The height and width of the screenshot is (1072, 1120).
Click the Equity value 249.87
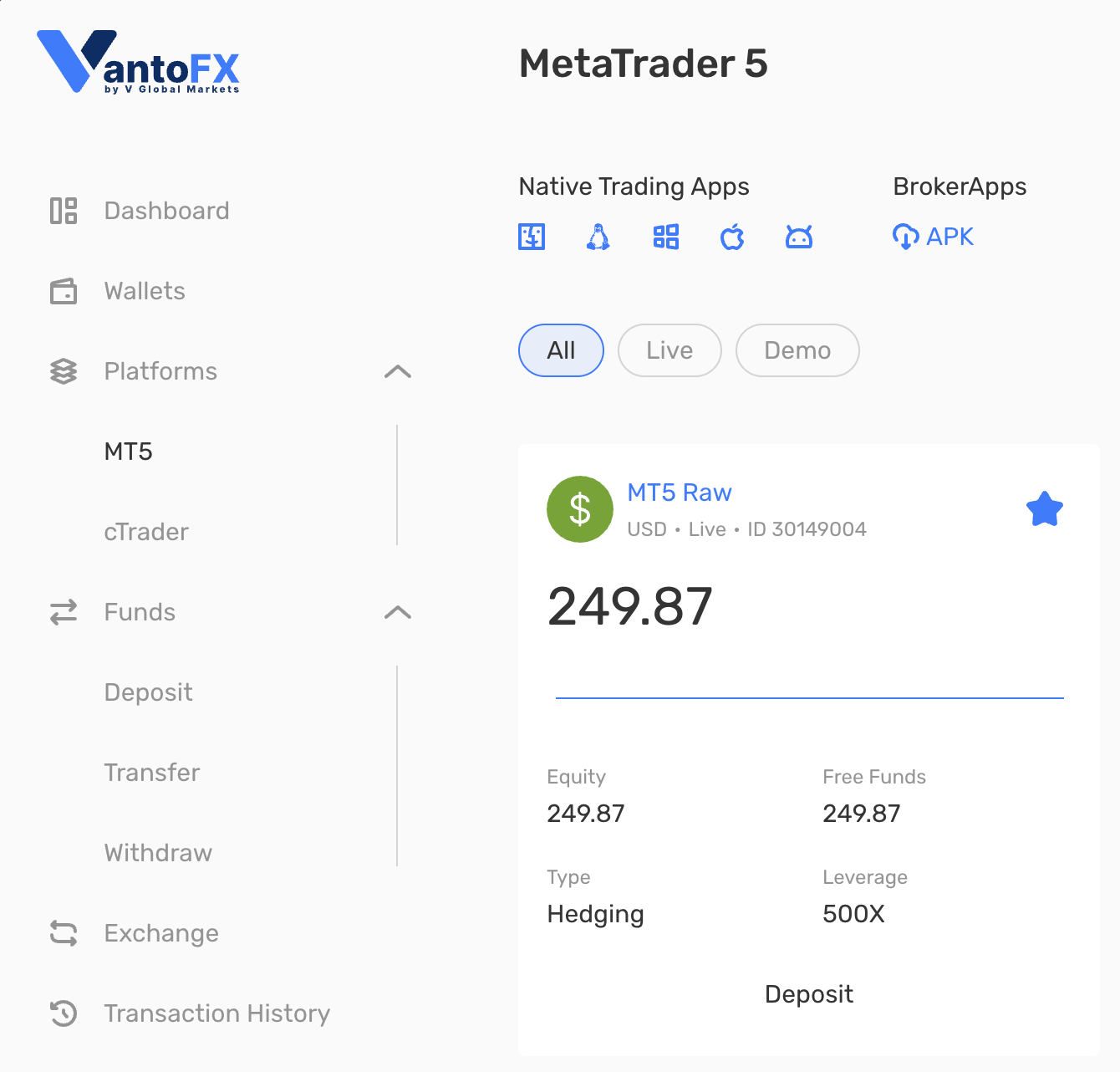pyautogui.click(x=586, y=814)
